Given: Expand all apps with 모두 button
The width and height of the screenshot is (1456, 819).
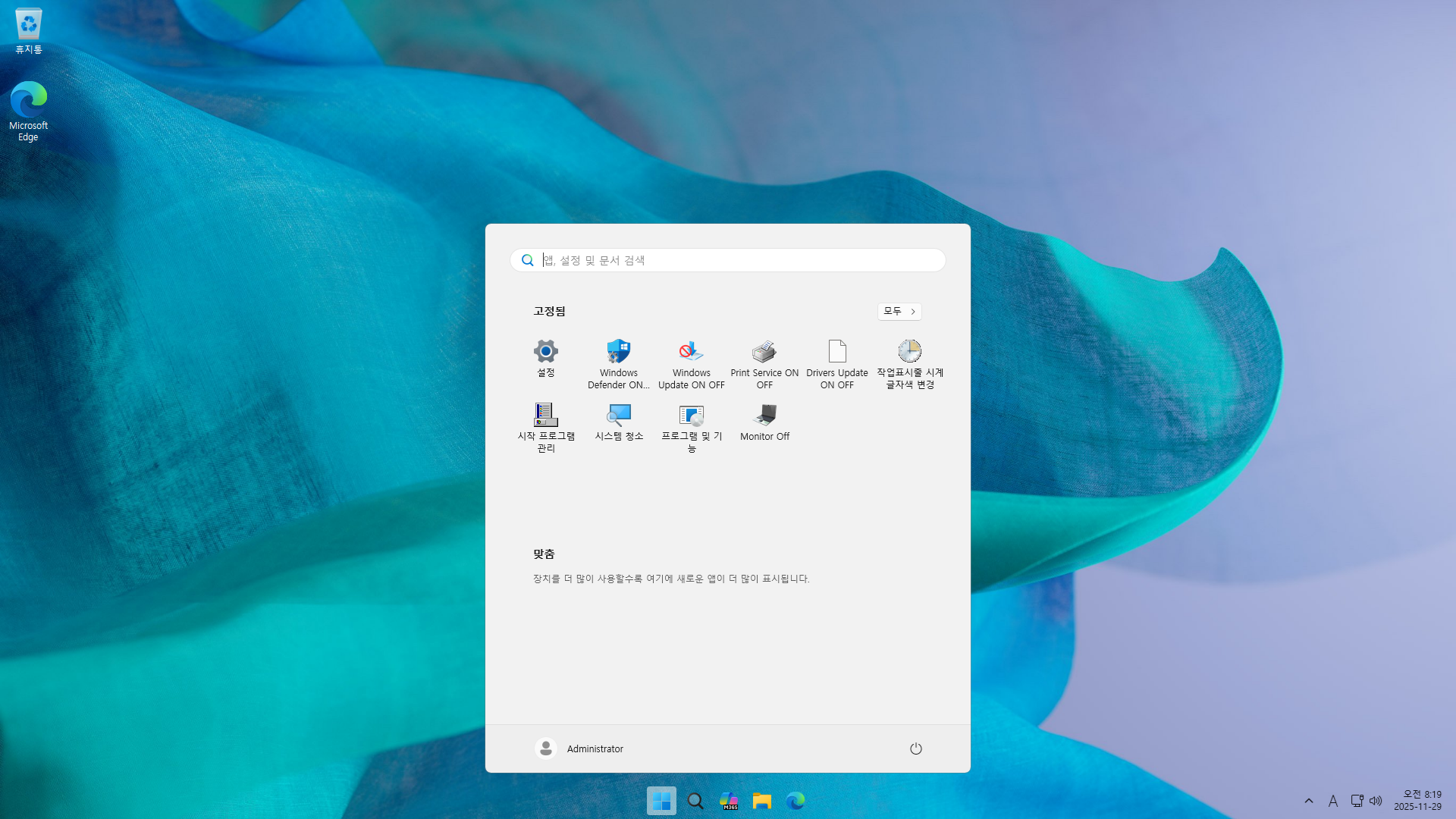Looking at the screenshot, I should click(899, 312).
